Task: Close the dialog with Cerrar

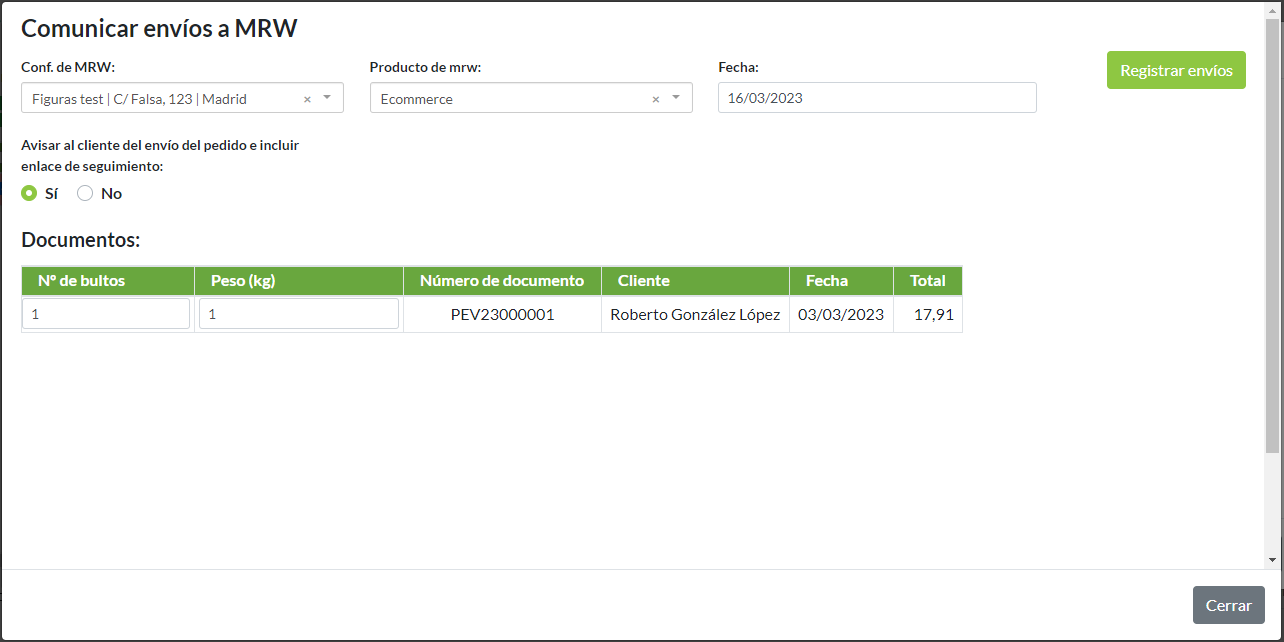Action: 1228,605
